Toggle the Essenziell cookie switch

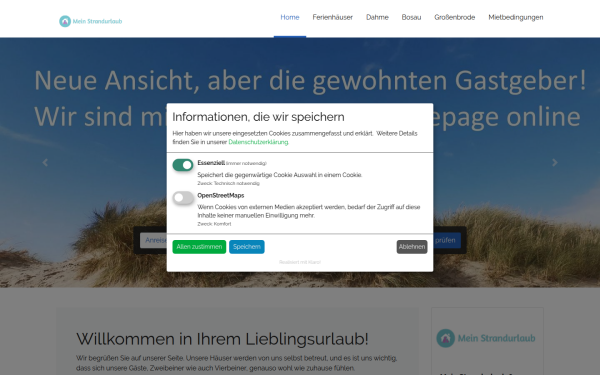183,165
